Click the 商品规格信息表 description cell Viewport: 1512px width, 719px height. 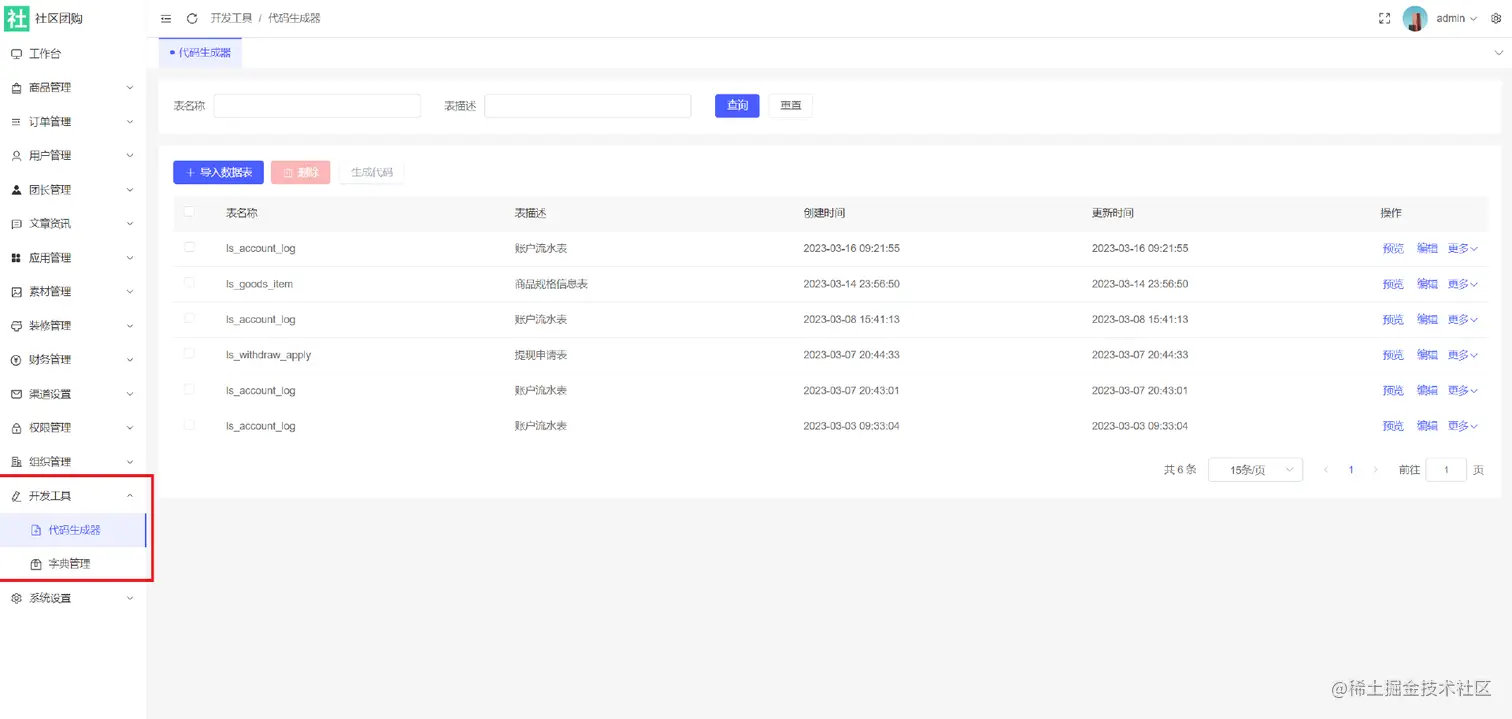point(551,284)
